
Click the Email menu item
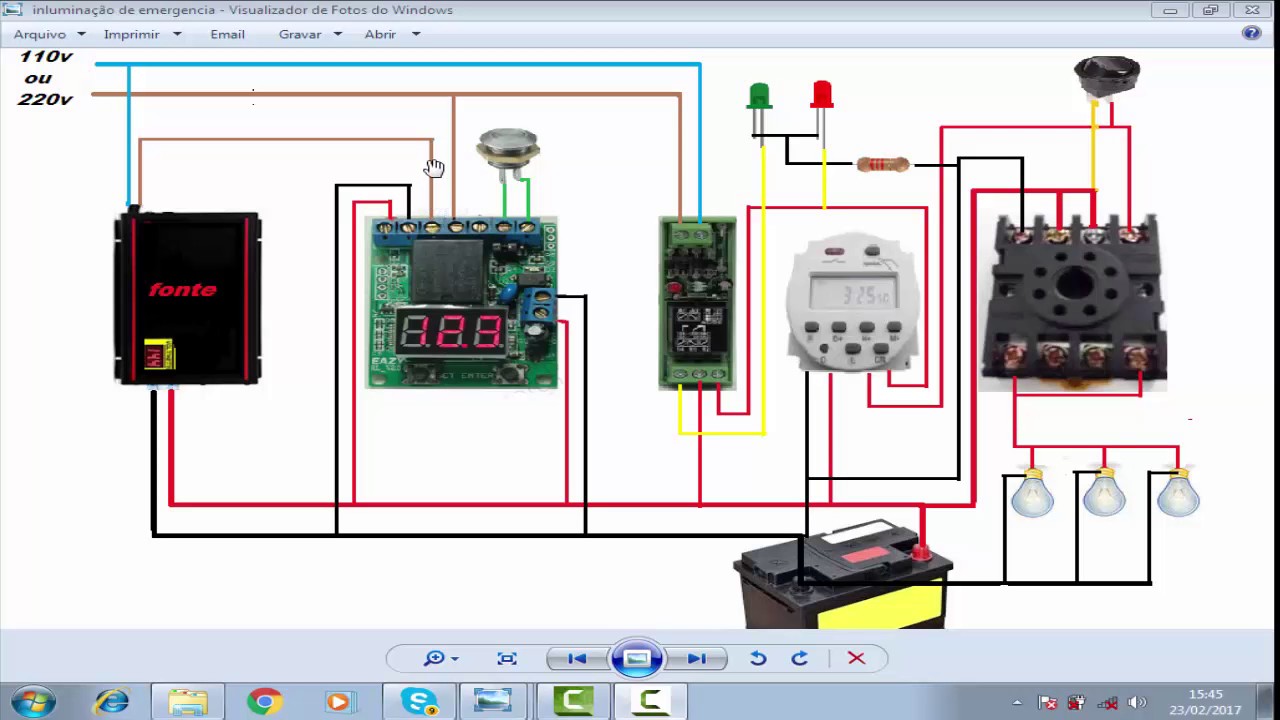pyautogui.click(x=227, y=34)
